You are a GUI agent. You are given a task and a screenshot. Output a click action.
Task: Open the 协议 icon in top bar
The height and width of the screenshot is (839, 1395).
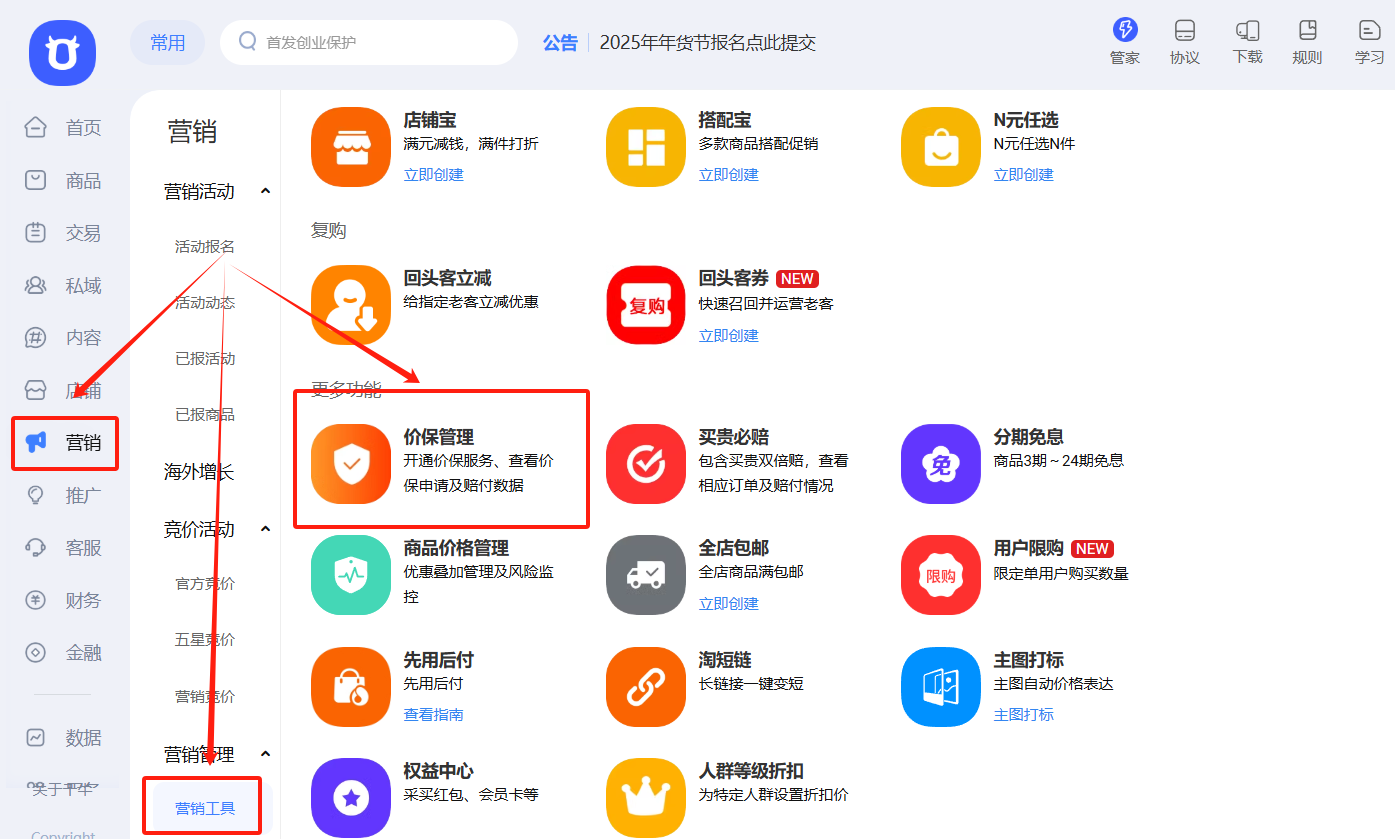[x=1185, y=30]
